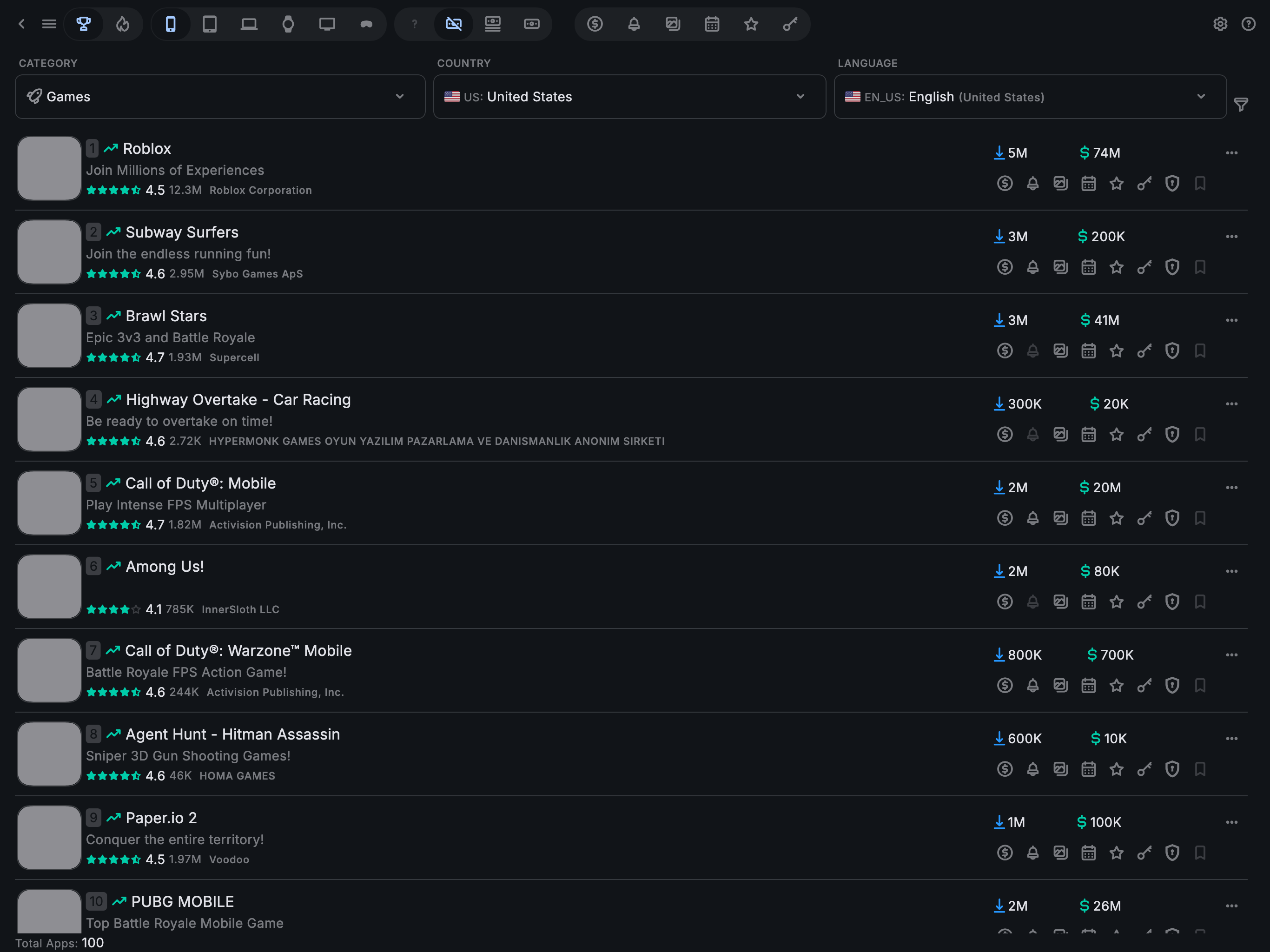
Task: Bookmark Call of Duty: Mobile
Action: pyautogui.click(x=1200, y=518)
